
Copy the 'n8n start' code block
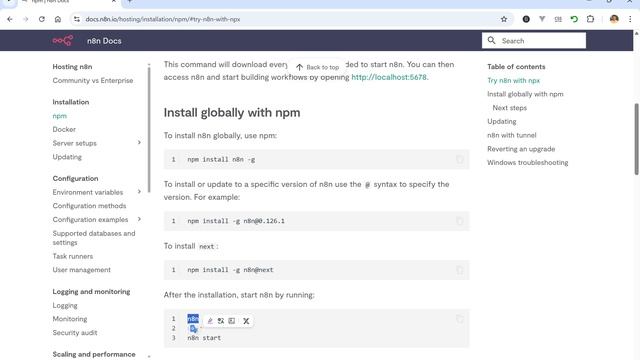[x=460, y=319]
